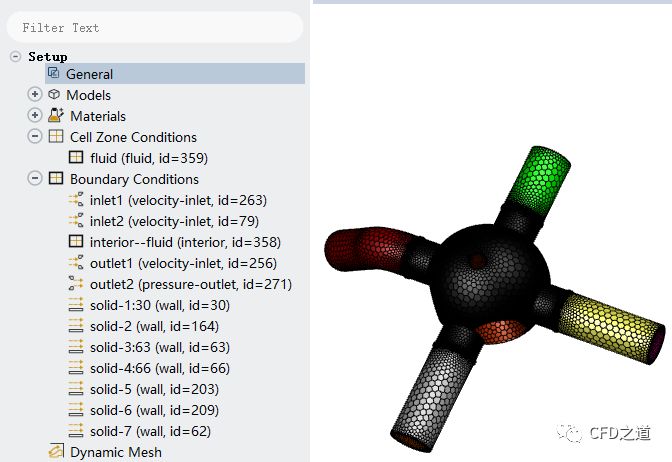Expand the Materials node
672x462 pixels.
pos(35,116)
